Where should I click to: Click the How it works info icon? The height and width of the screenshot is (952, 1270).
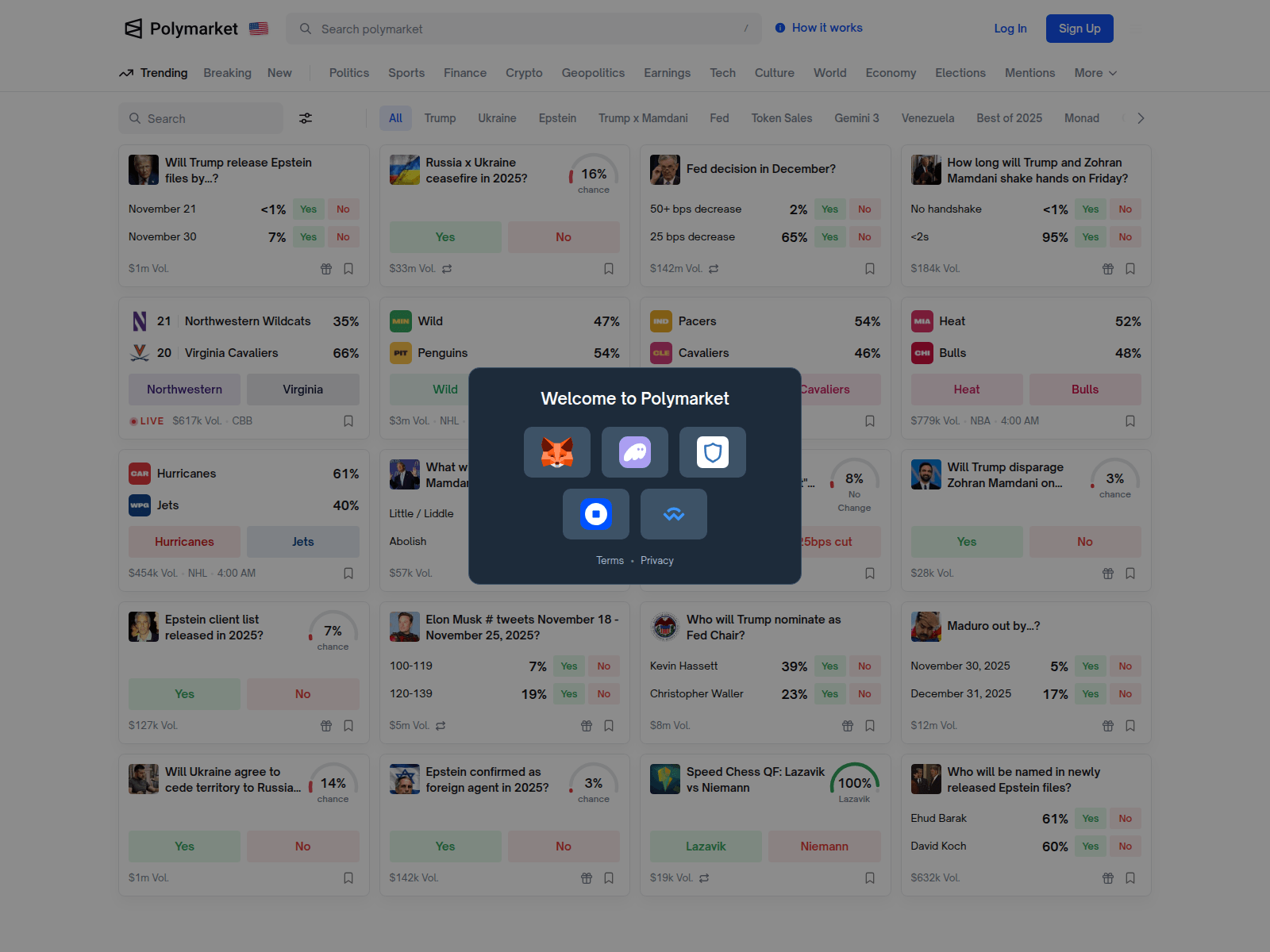click(x=780, y=28)
